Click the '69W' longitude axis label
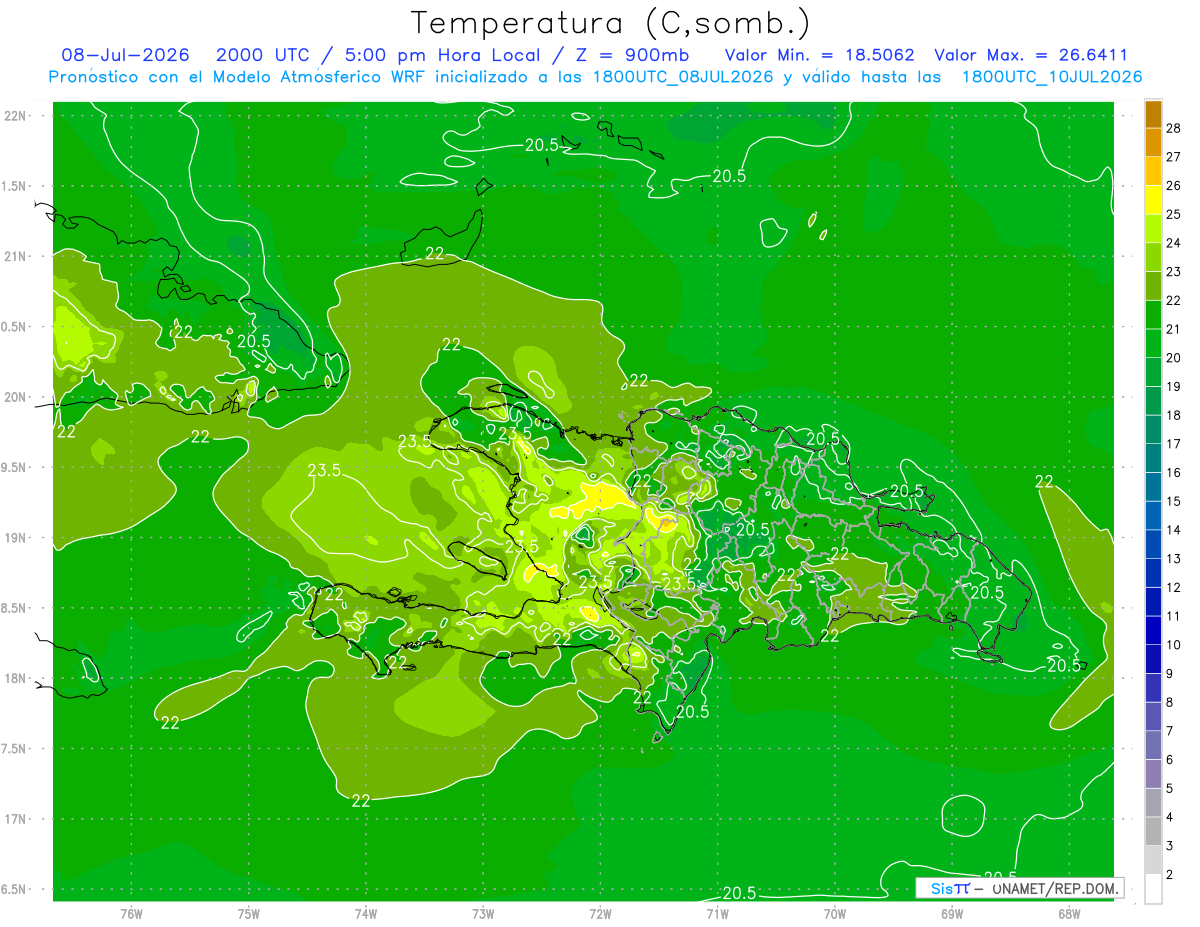 [951, 913]
